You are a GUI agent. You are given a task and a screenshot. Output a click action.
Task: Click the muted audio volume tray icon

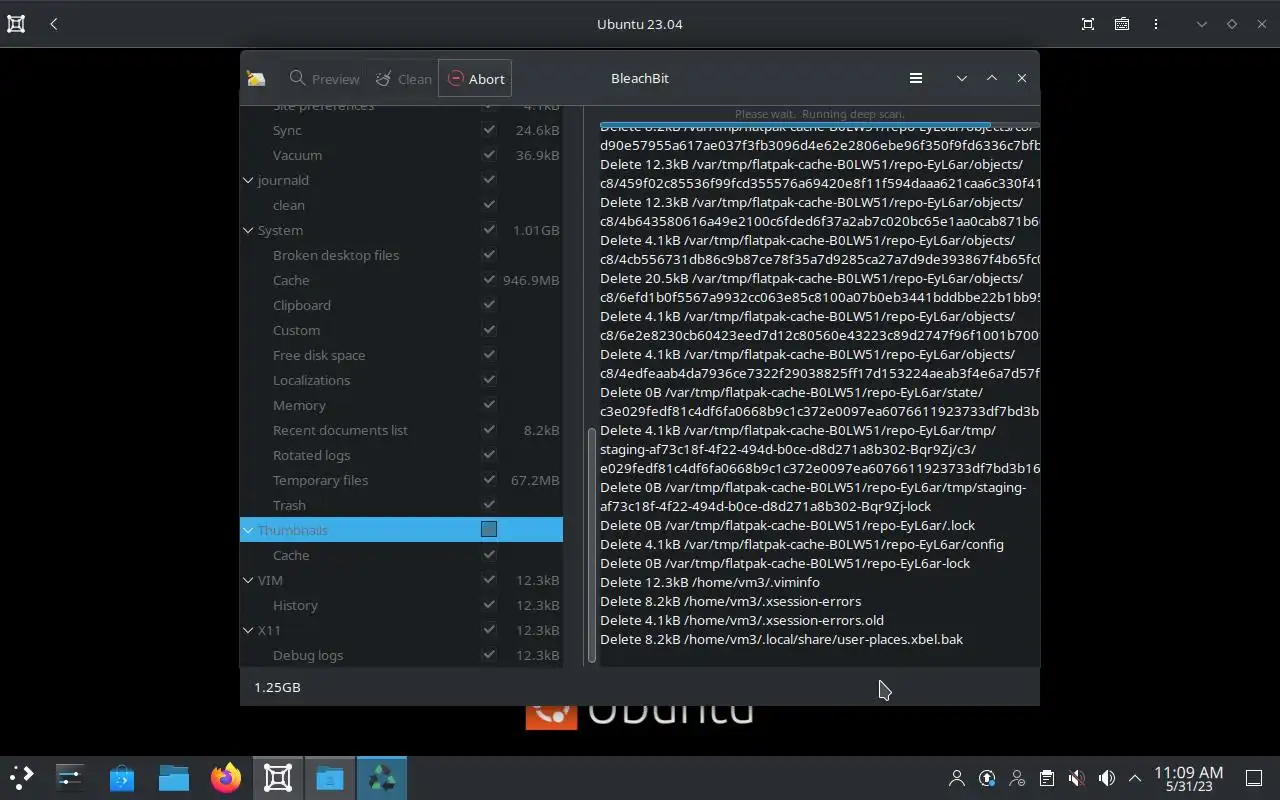[1076, 778]
